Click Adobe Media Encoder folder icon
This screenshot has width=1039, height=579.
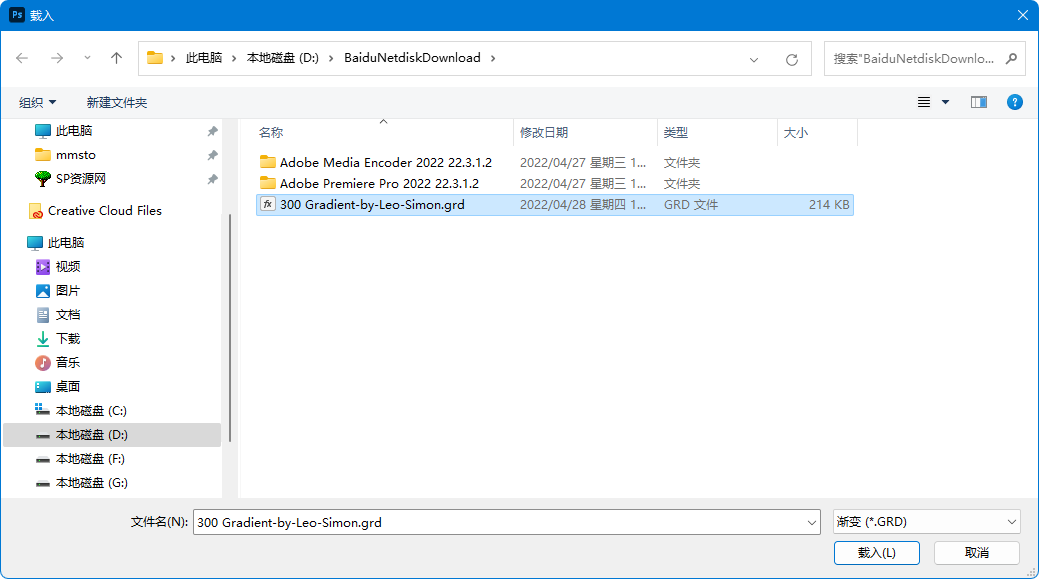click(x=268, y=162)
